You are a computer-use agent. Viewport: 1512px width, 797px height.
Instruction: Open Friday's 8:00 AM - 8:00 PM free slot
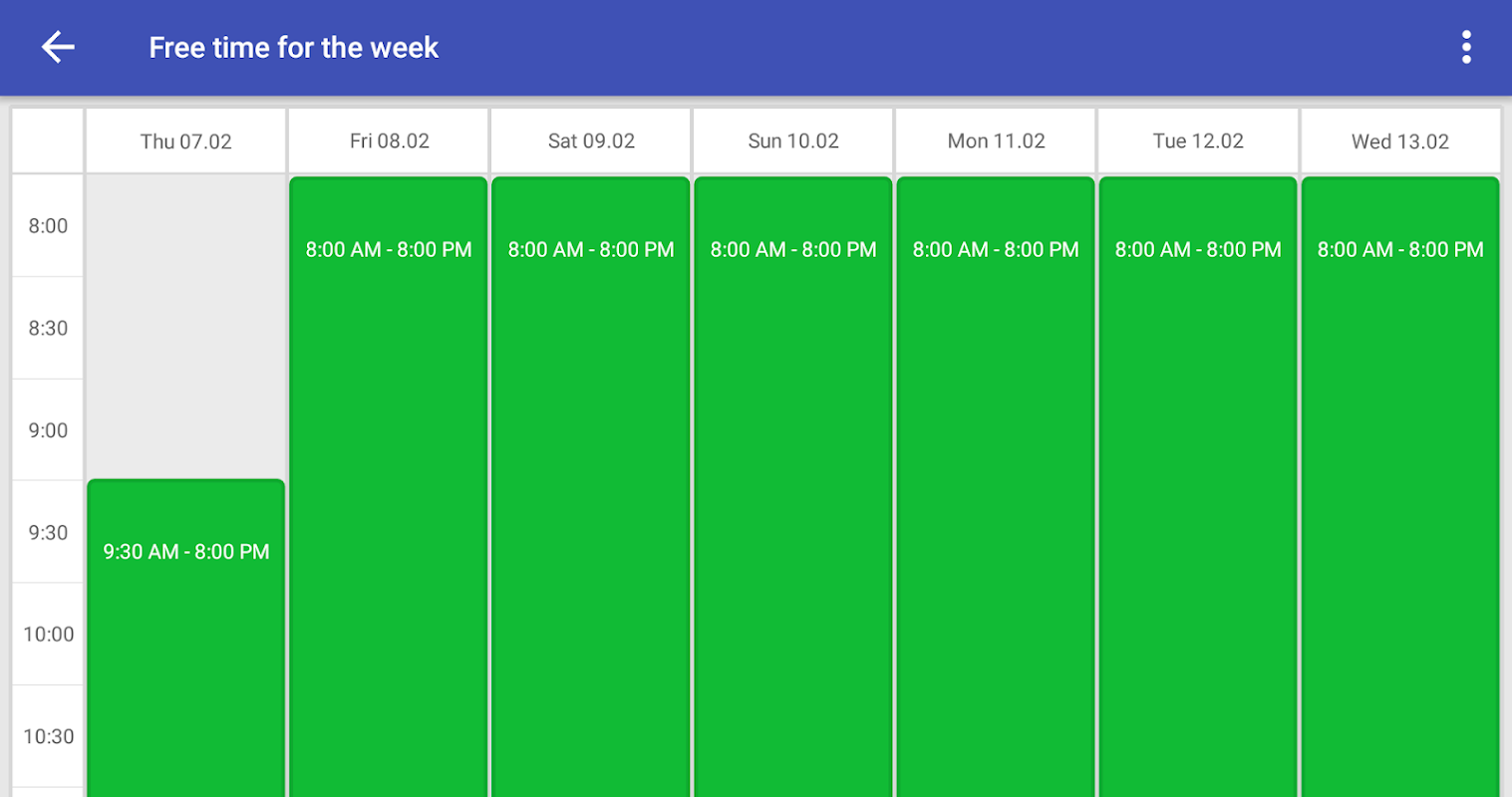[389, 487]
